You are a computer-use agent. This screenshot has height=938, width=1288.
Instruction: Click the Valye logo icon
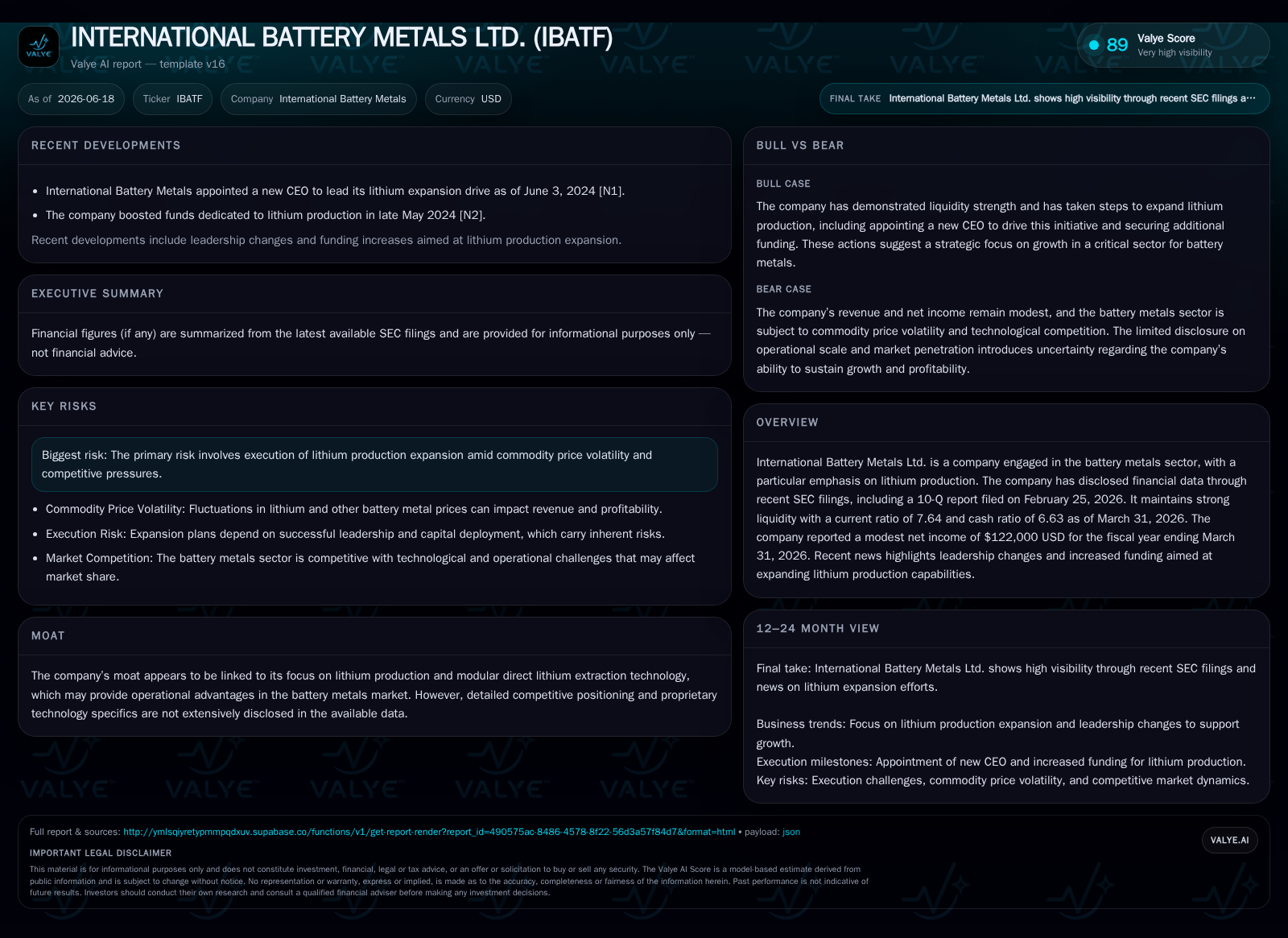[x=39, y=47]
